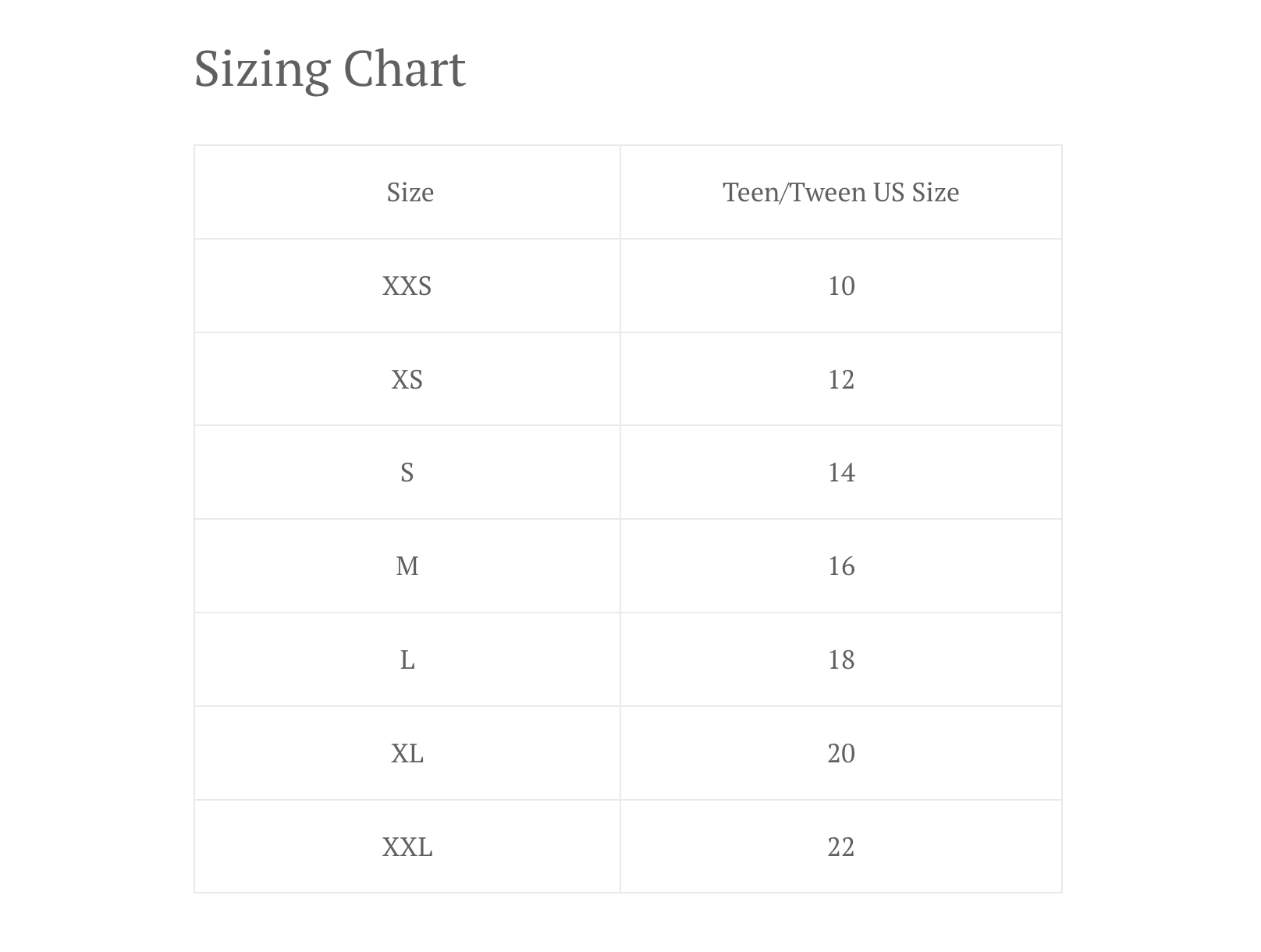Pick the S size cell
The image size is (1261, 952).
pyautogui.click(x=407, y=473)
